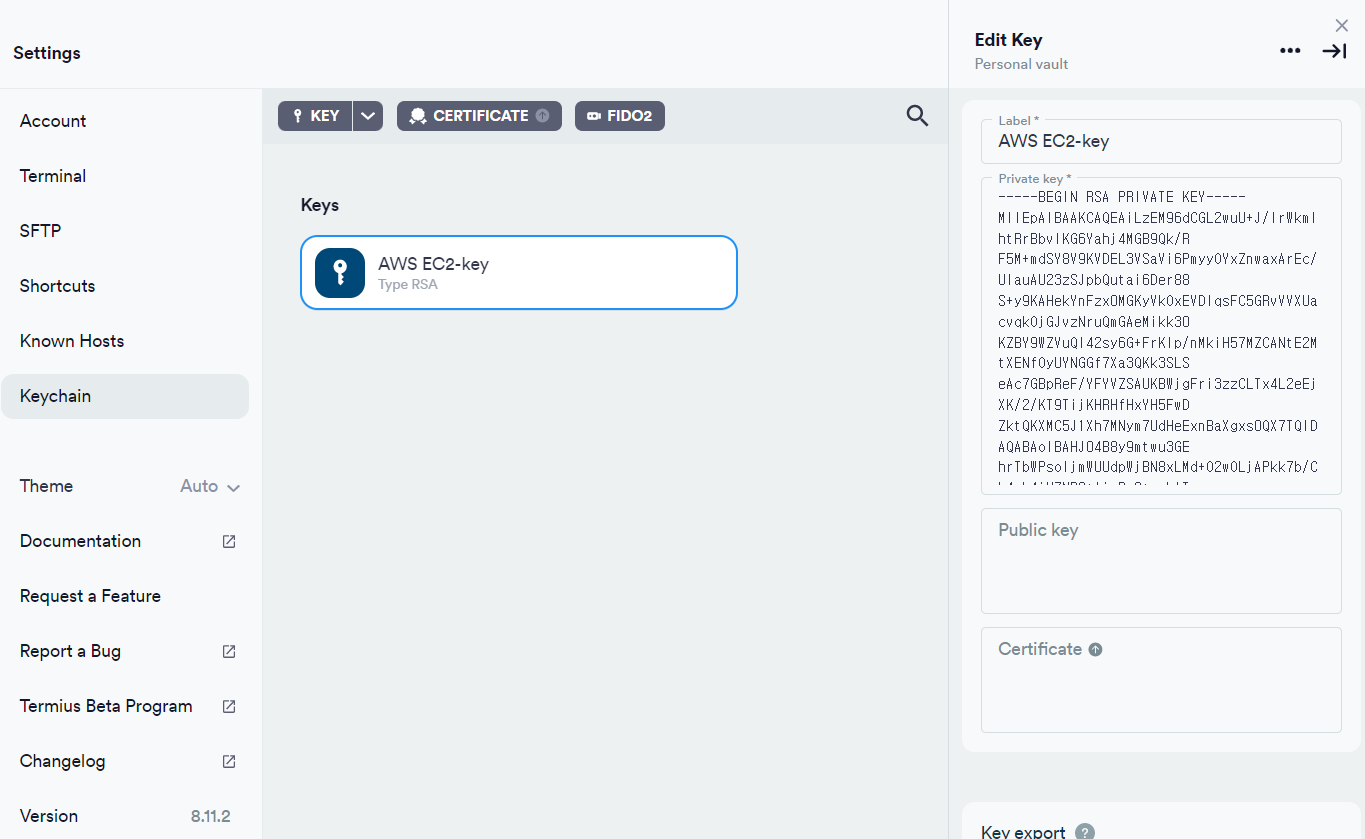Open the three-dots more options menu
The image size is (1365, 839).
click(1290, 51)
